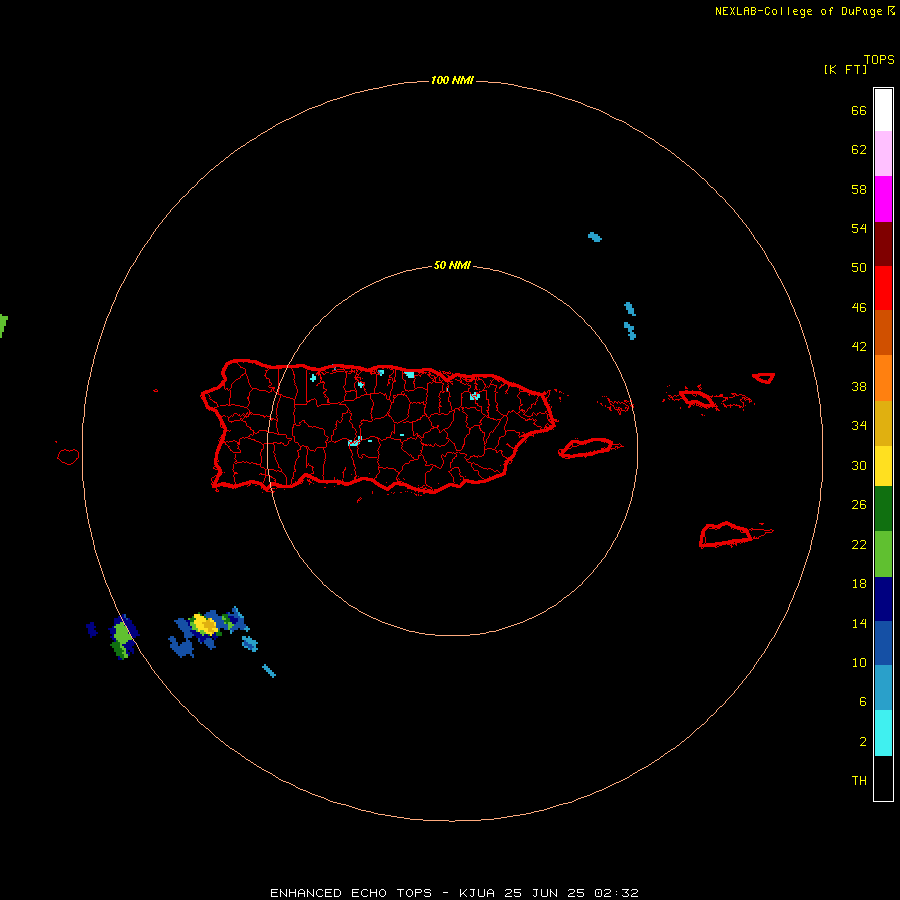Select the "42" legend value
The width and height of the screenshot is (900, 900).
[x=859, y=346]
